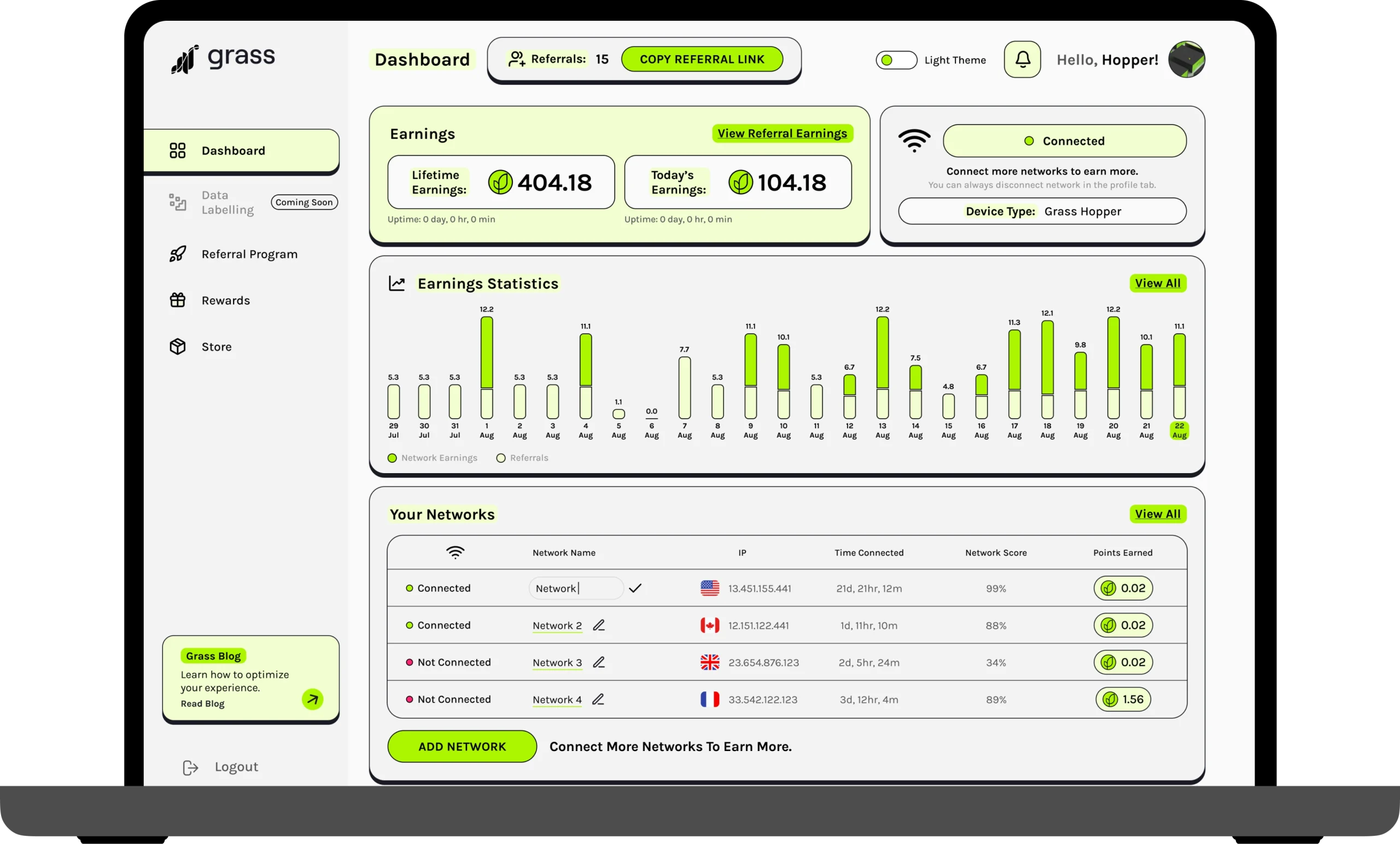Viewport: 1400px width, 844px height.
Task: Toggle the Light Theme switch
Action: click(x=894, y=60)
